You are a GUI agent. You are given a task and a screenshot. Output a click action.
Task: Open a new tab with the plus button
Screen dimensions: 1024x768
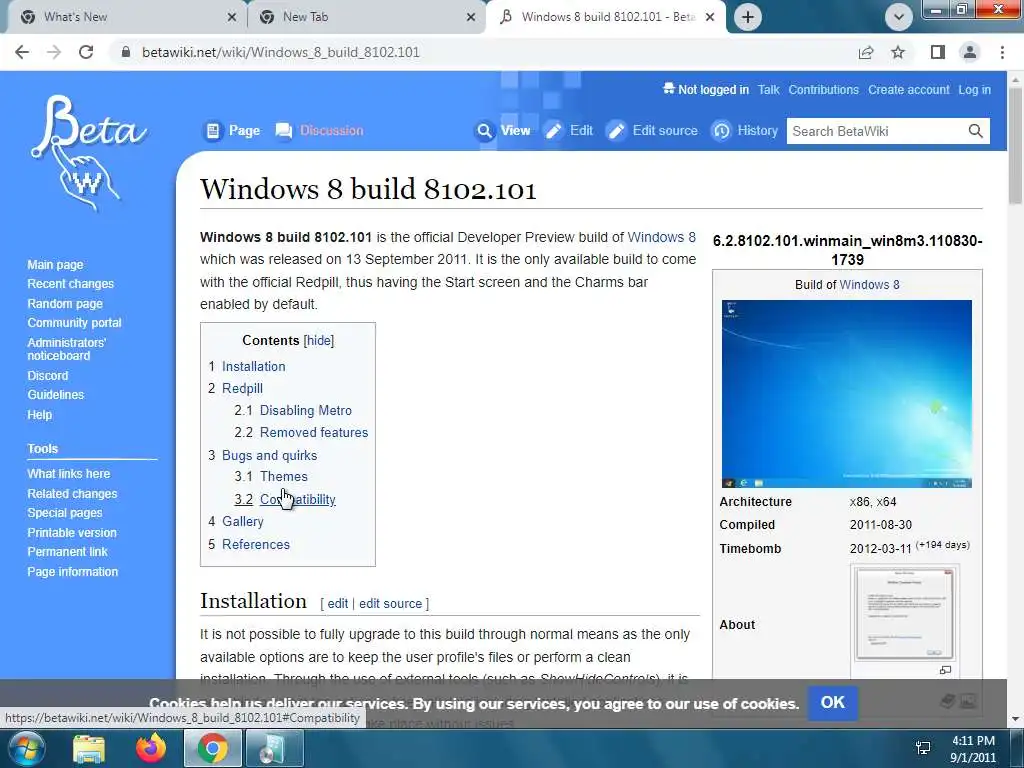748,17
